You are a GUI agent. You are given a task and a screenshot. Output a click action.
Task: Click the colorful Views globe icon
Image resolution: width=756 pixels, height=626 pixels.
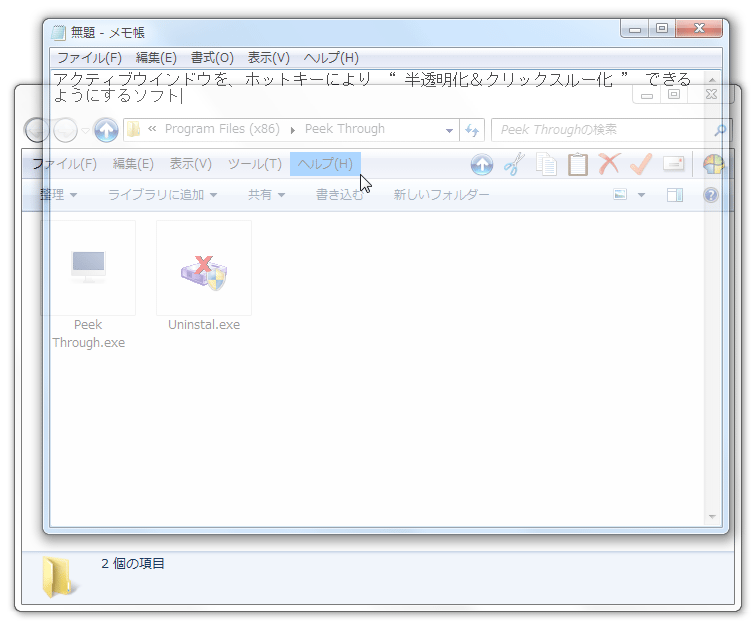pos(714,164)
